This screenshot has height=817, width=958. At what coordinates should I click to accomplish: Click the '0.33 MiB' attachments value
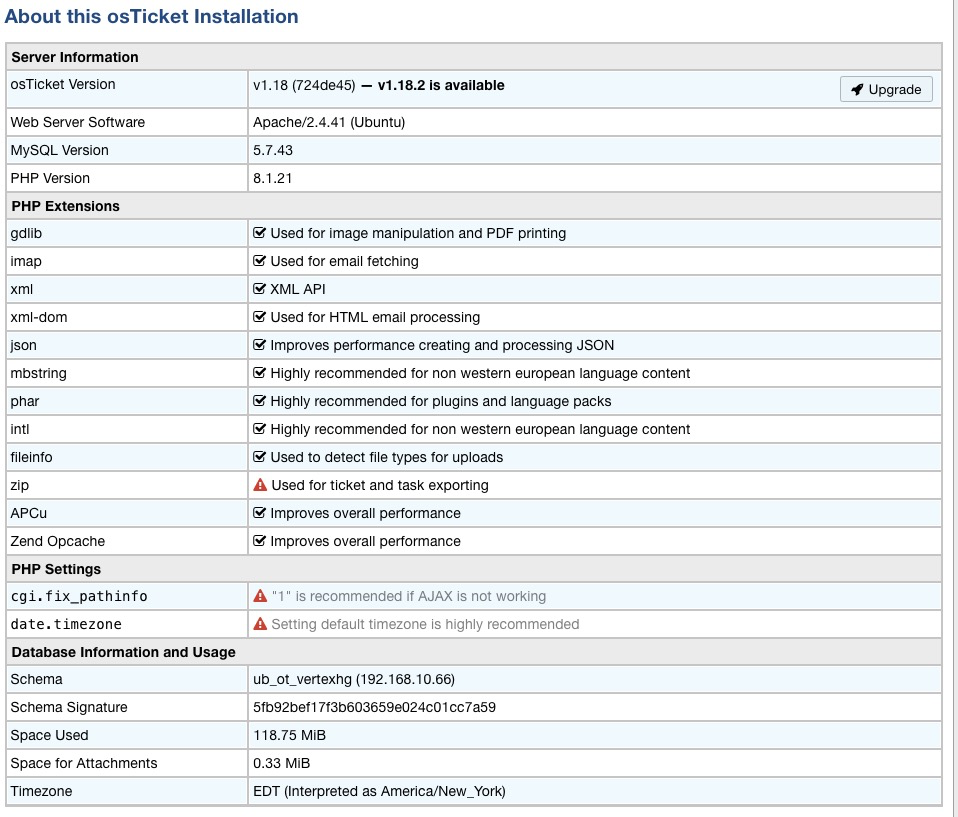(282, 763)
